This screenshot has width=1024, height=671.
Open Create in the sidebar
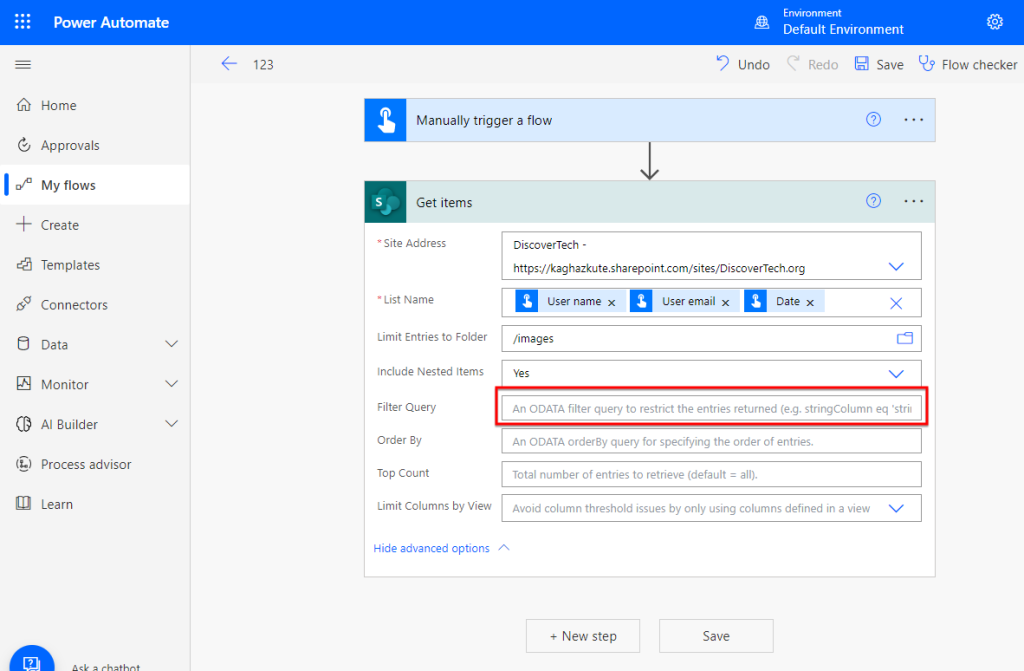click(x=95, y=225)
